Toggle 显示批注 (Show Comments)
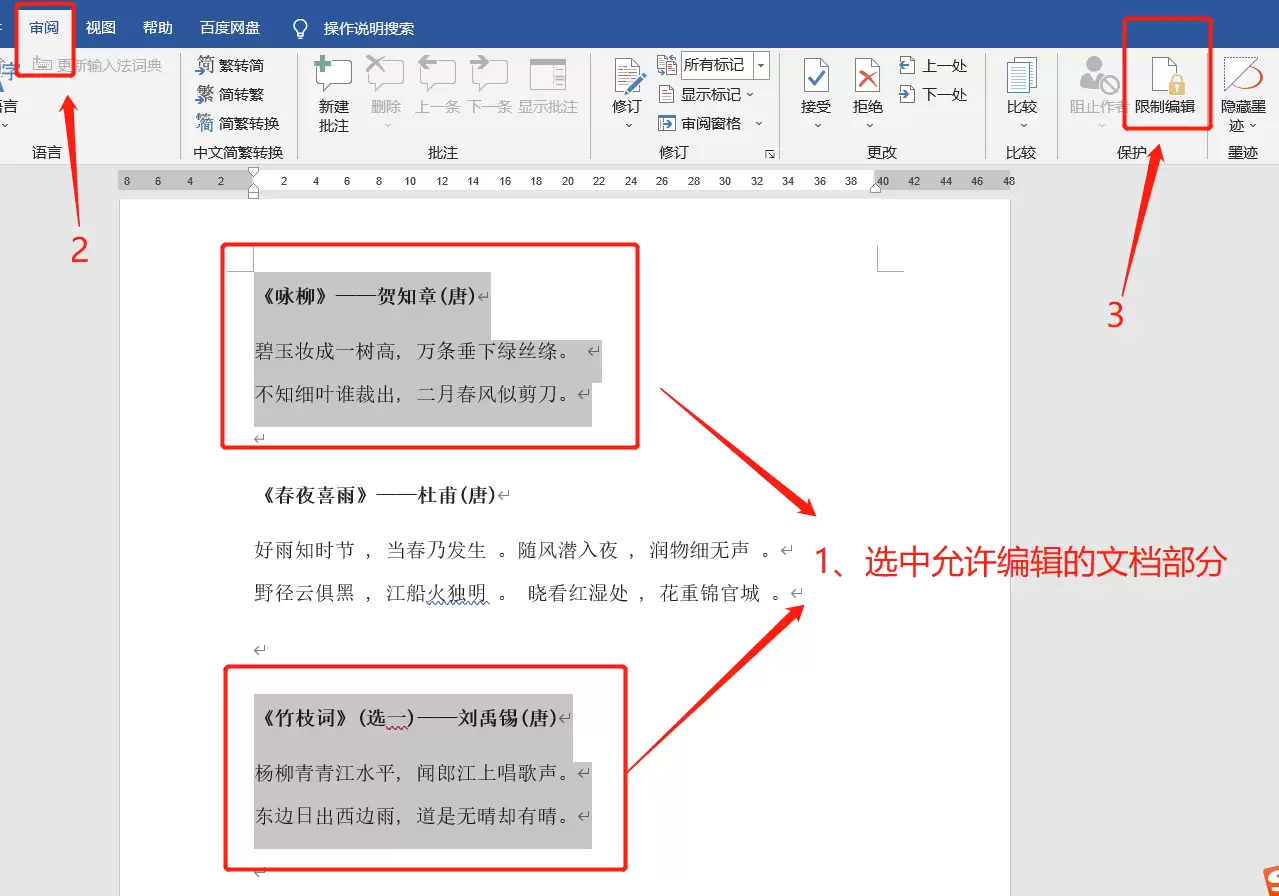This screenshot has width=1279, height=896. pyautogui.click(x=548, y=90)
